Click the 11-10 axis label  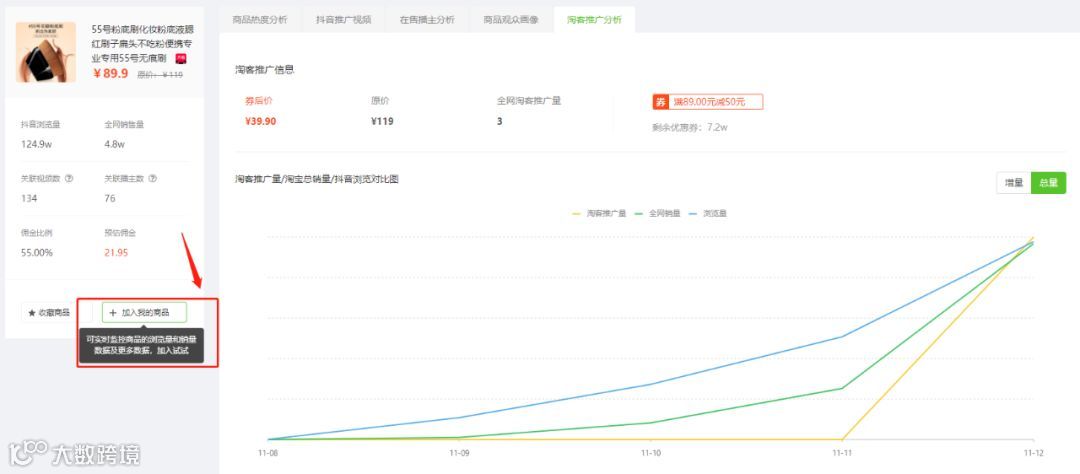(650, 453)
